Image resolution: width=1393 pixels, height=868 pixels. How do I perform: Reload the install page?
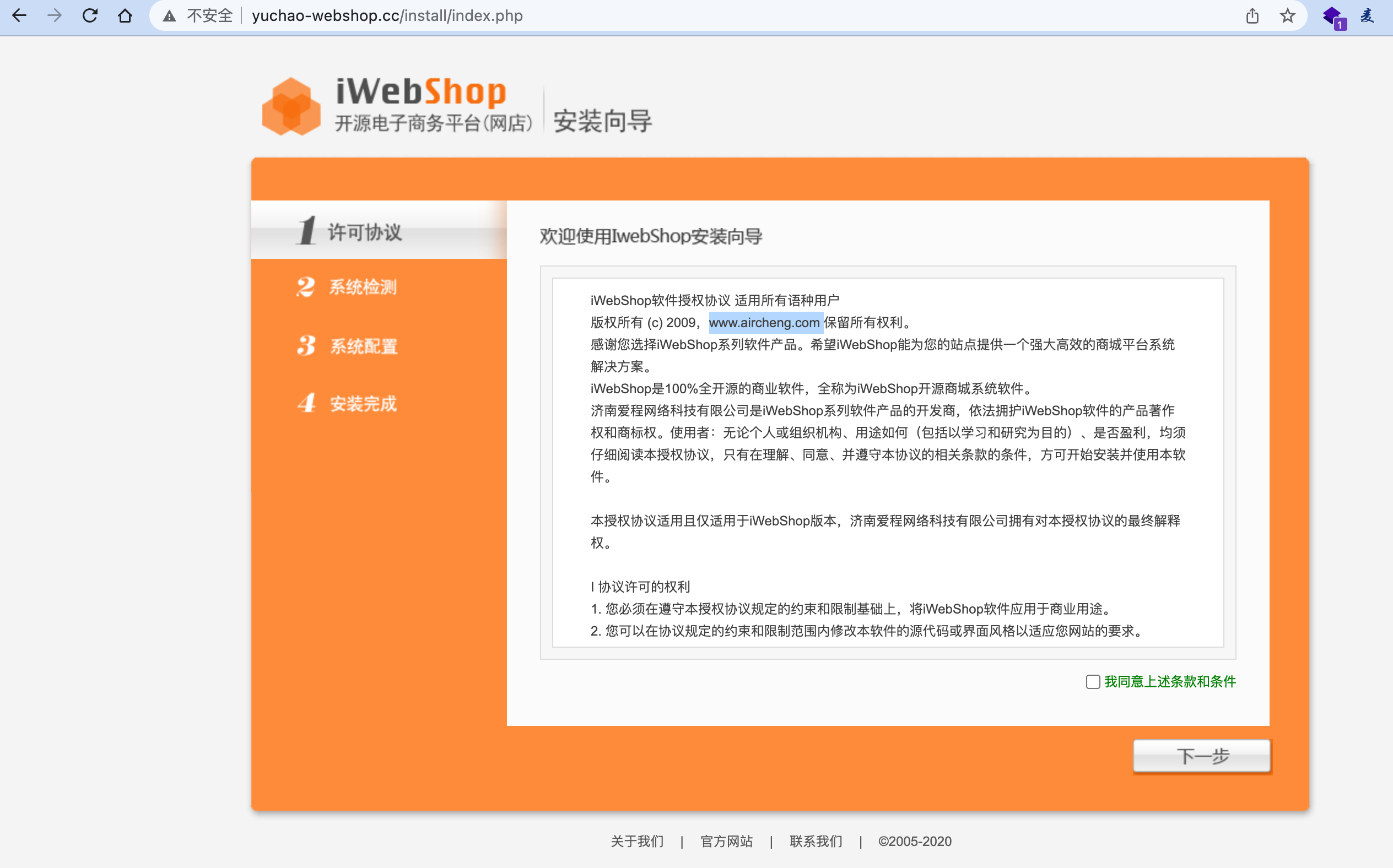tap(90, 15)
